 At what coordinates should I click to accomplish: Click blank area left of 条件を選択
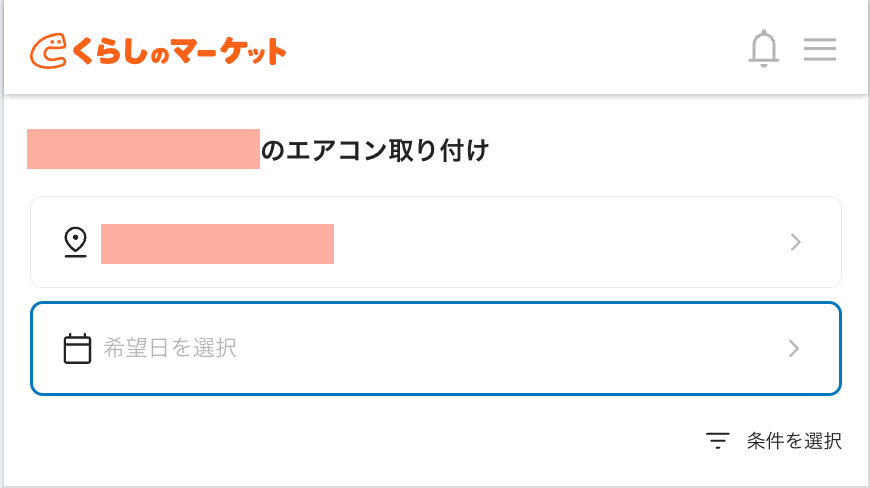click(400, 441)
